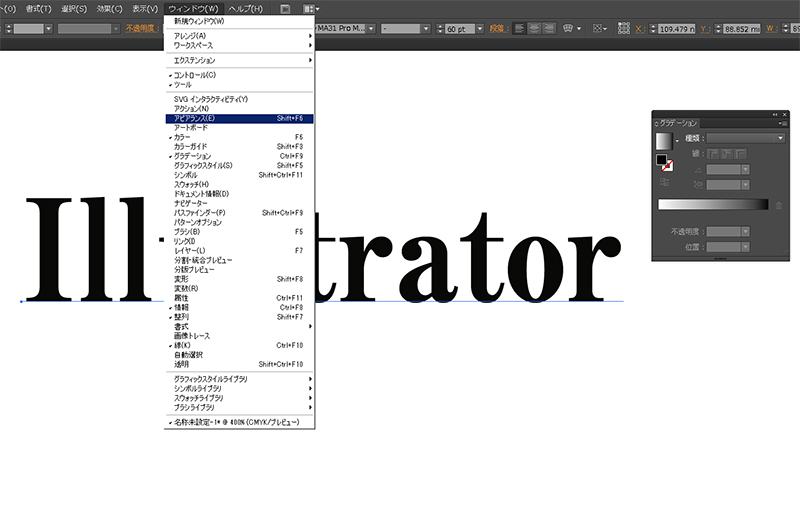Click the stroke box with red slash

(x=668, y=166)
